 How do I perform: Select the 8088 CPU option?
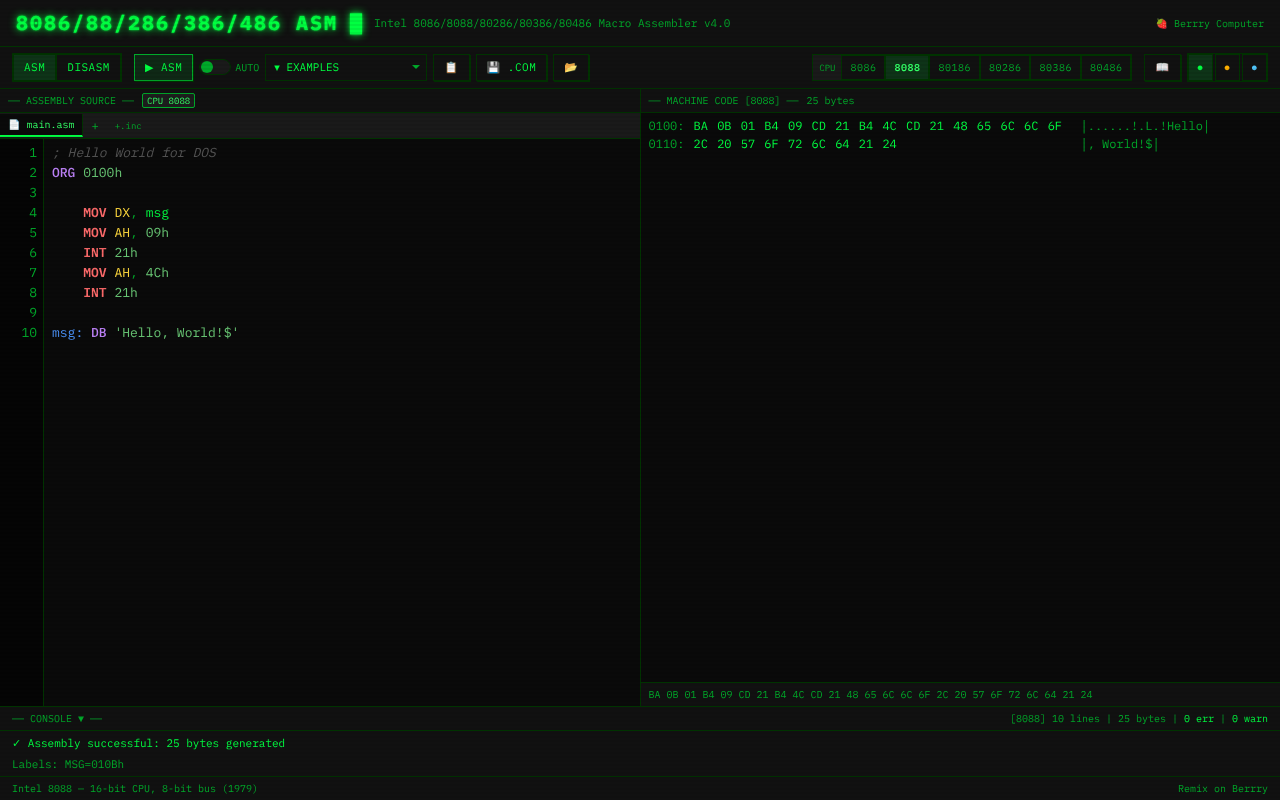[x=907, y=68]
